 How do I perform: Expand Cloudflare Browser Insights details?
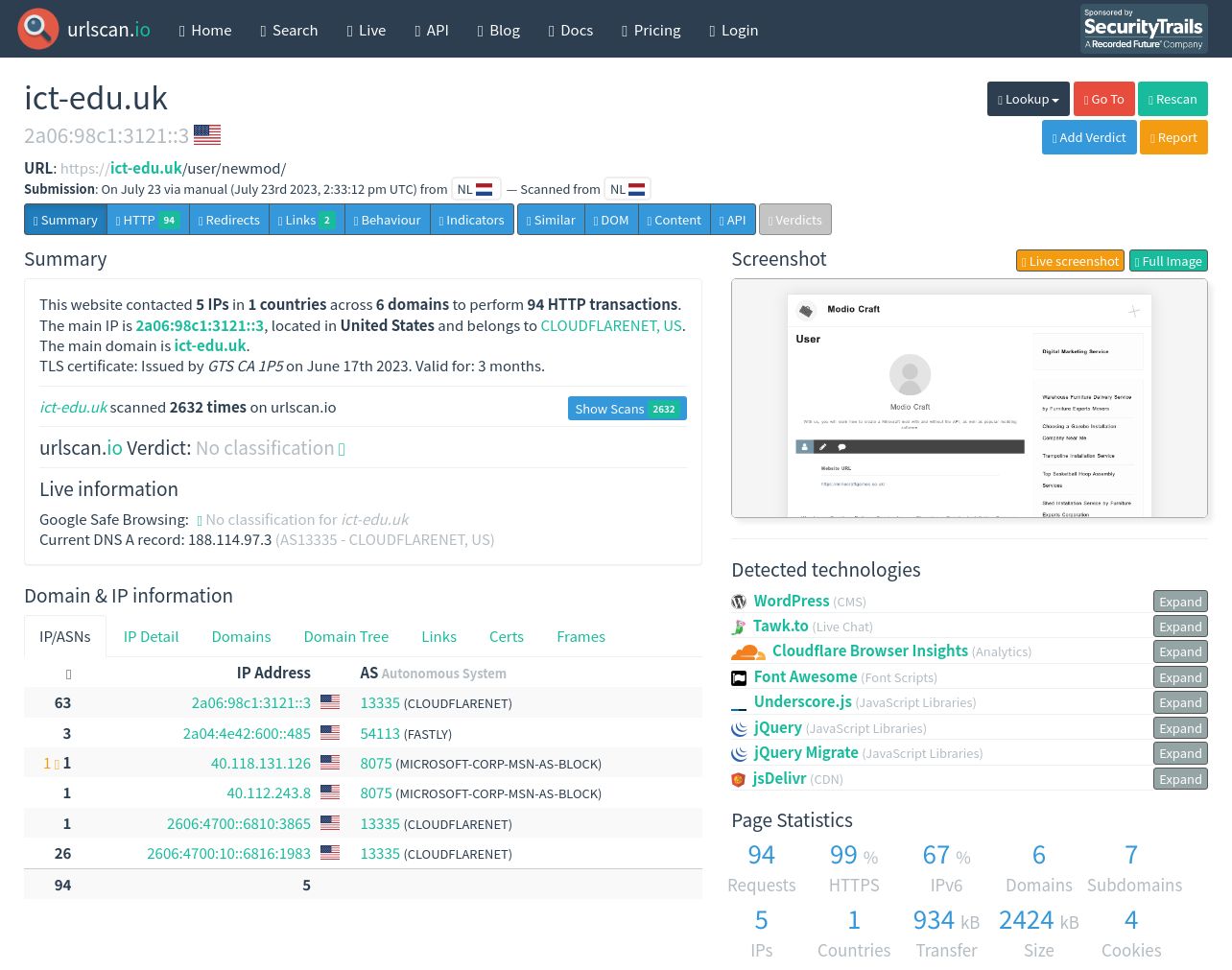click(x=1180, y=651)
